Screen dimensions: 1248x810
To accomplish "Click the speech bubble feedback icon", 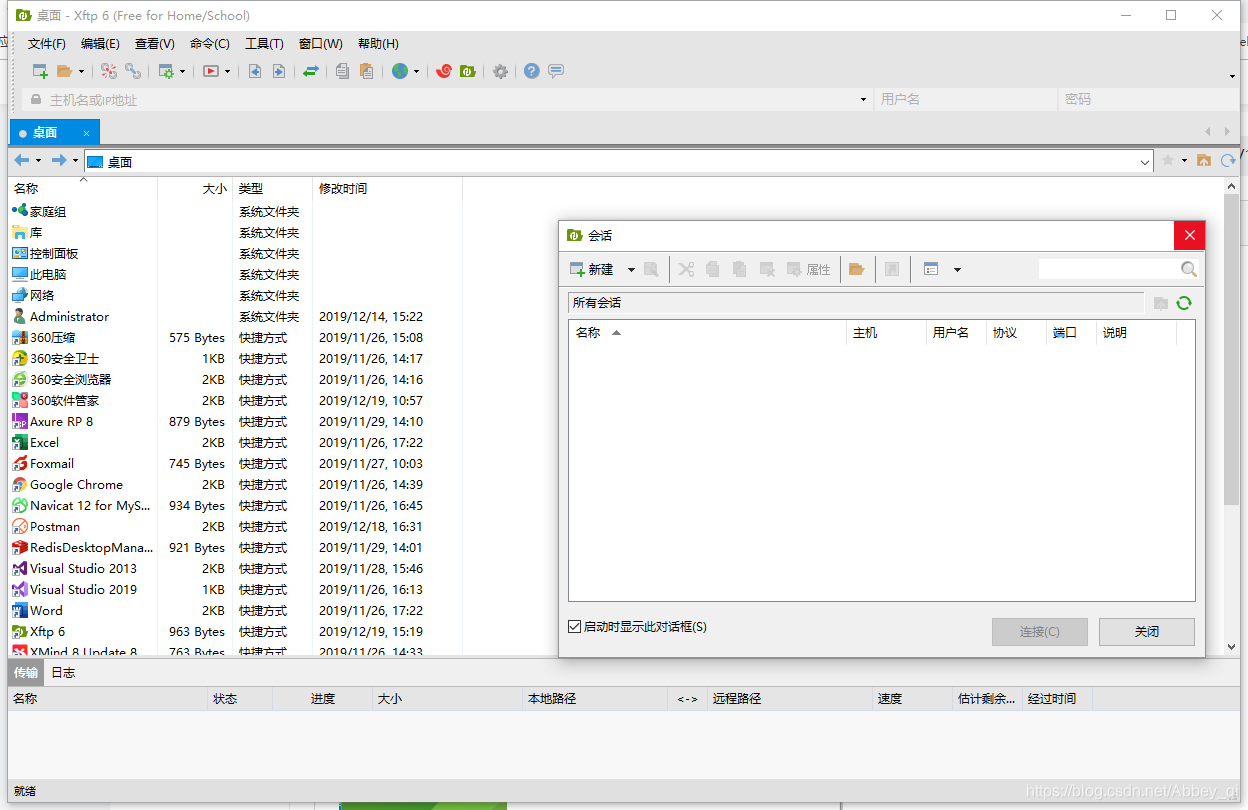I will [556, 71].
